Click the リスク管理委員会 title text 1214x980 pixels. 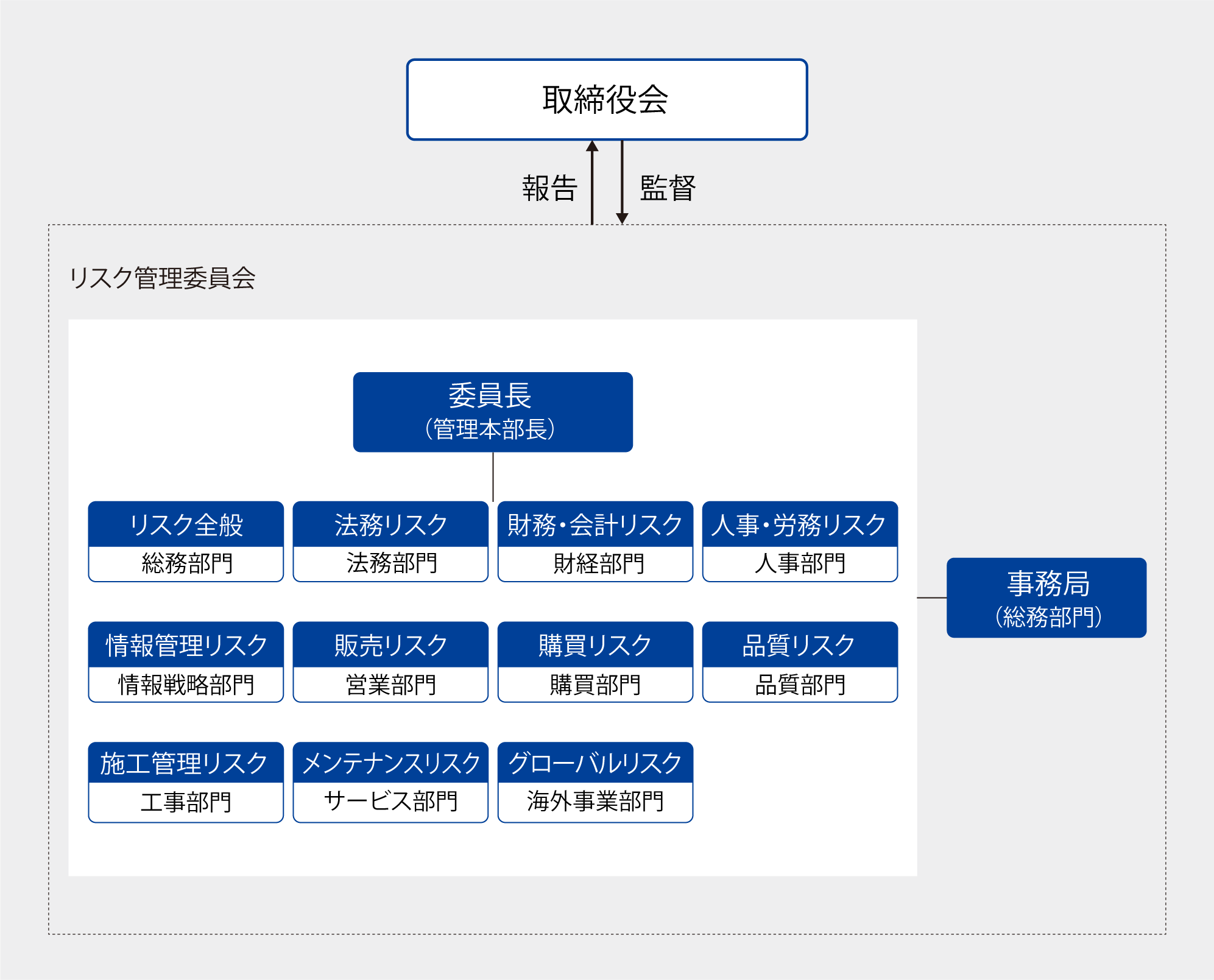point(162,278)
